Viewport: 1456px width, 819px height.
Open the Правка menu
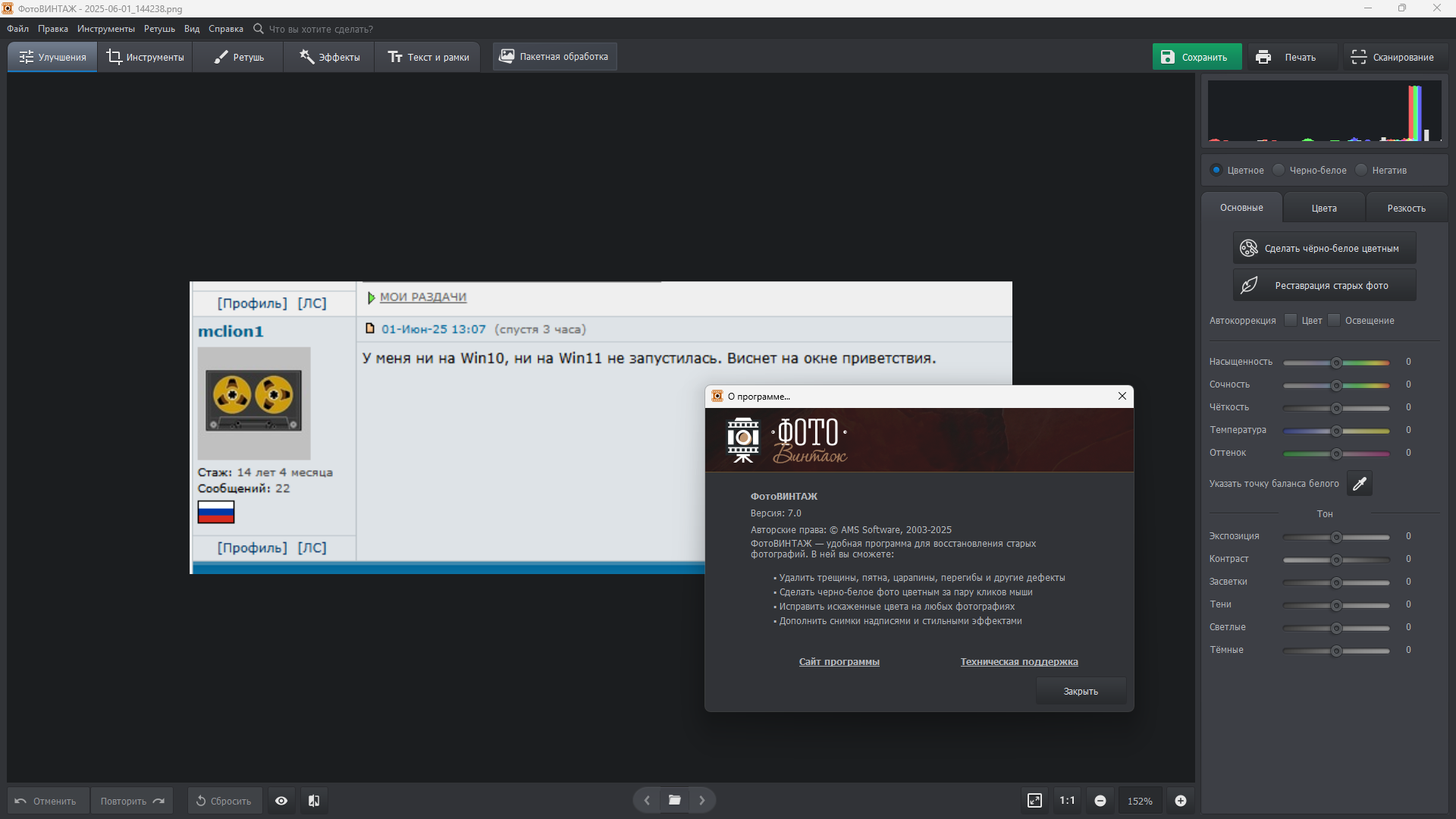53,29
